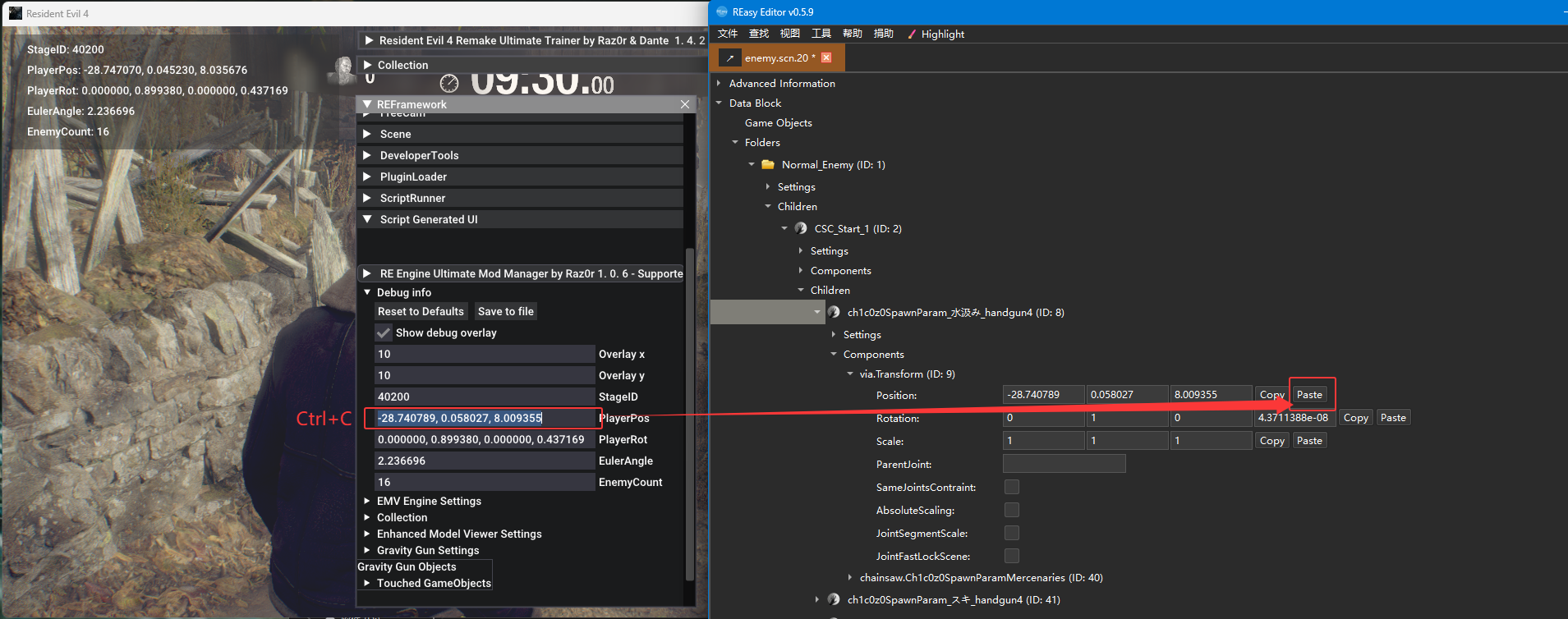Click the EnemyCount value field
The width and height of the screenshot is (1568, 619).
tap(485, 482)
